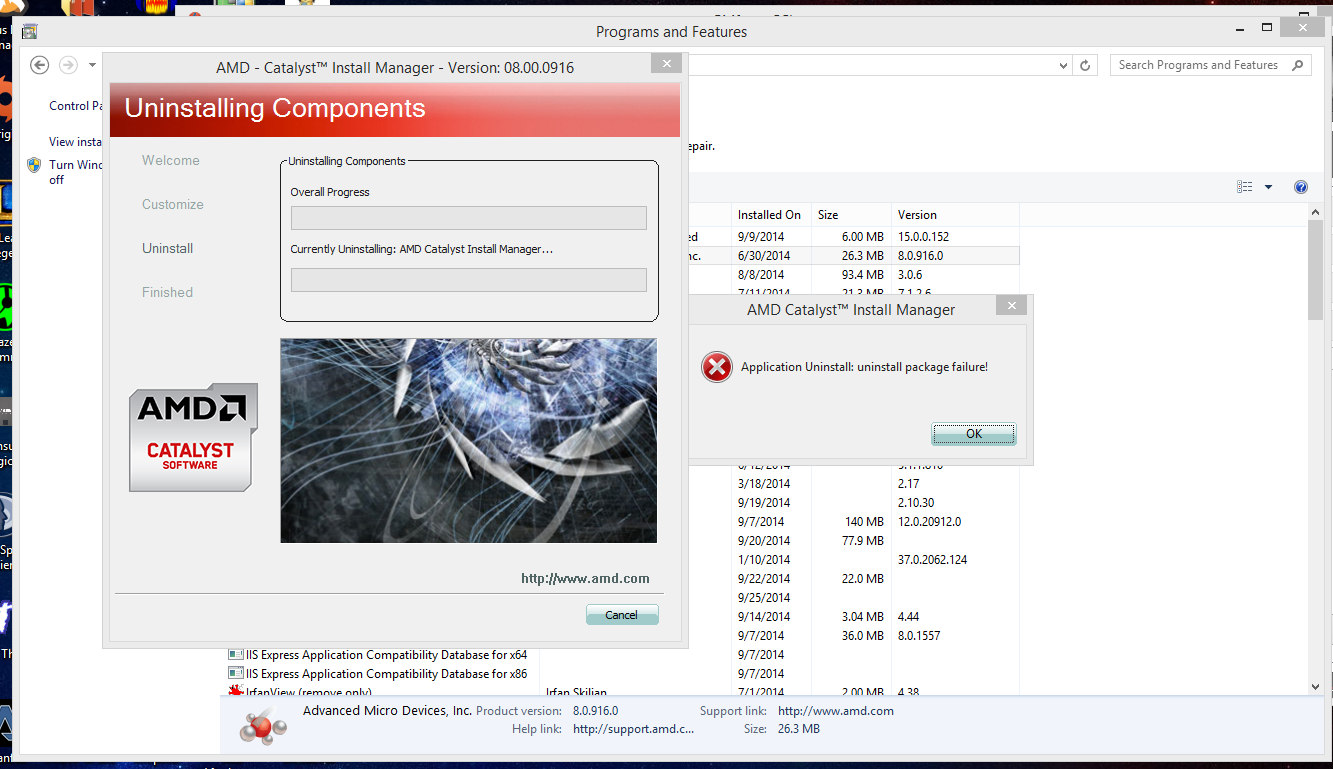Select the Uninstall step in the installer sidebar
Image resolution: width=1333 pixels, height=769 pixels.
168,248
